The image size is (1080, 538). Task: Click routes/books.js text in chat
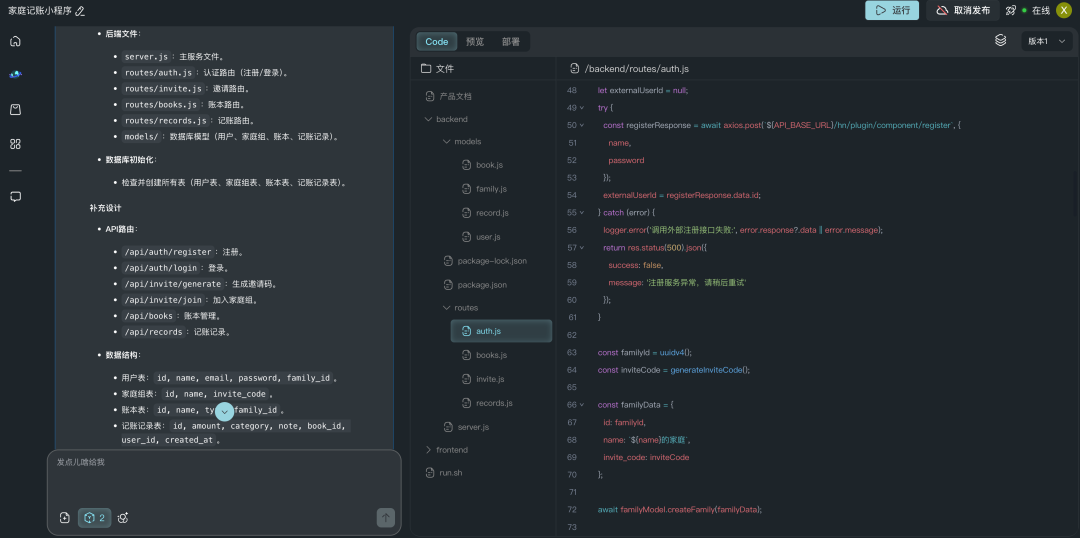tap(160, 105)
